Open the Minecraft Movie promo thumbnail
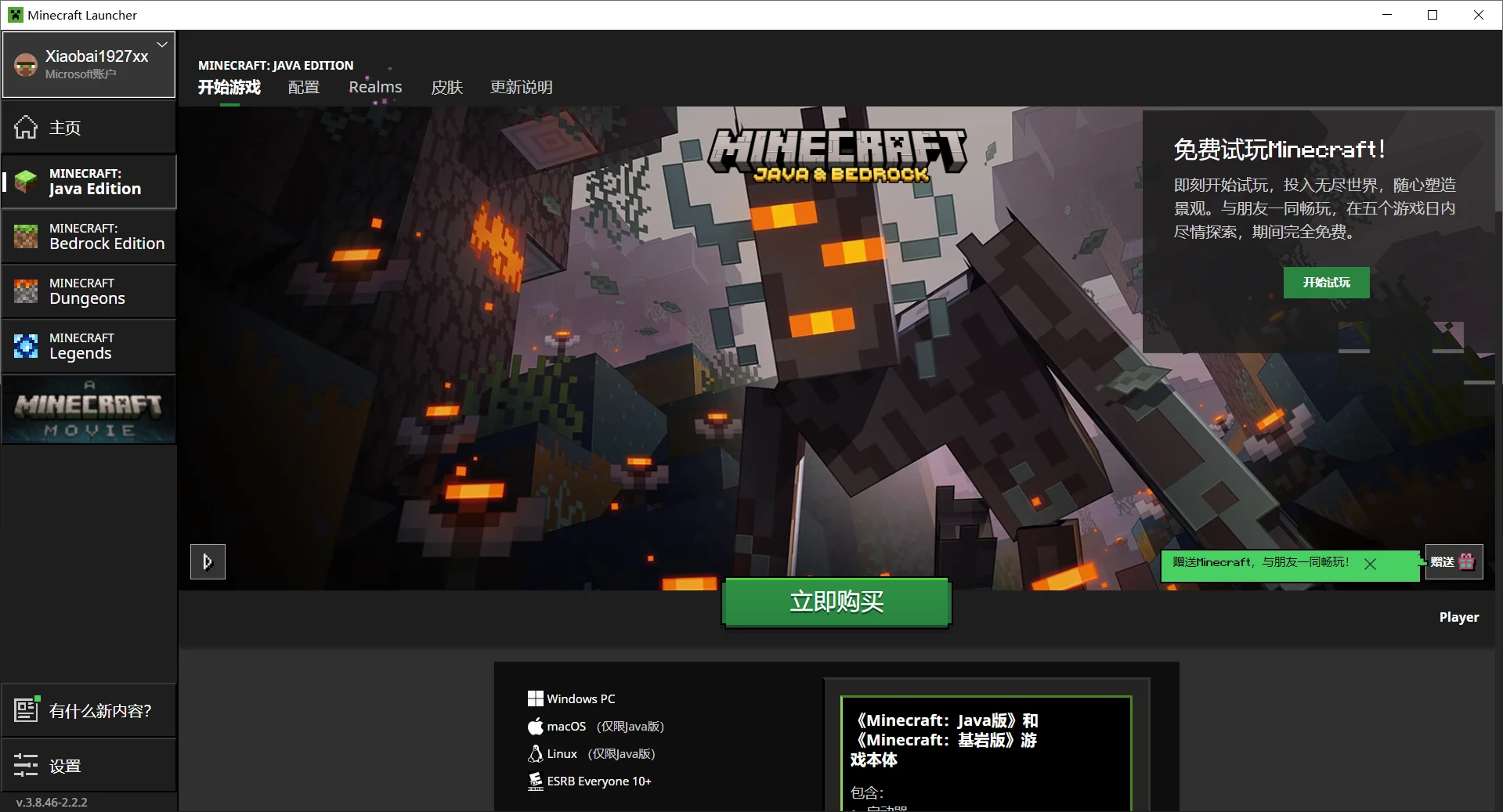Image resolution: width=1503 pixels, height=812 pixels. click(89, 410)
